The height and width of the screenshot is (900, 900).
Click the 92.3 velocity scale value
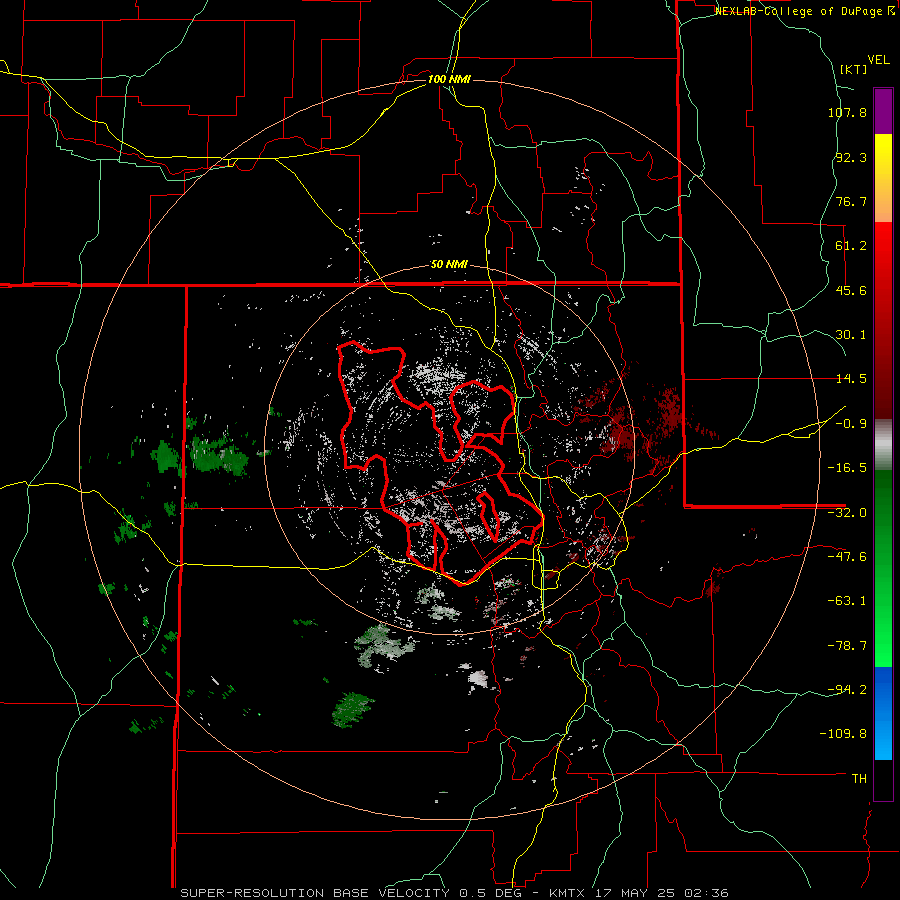(851, 157)
